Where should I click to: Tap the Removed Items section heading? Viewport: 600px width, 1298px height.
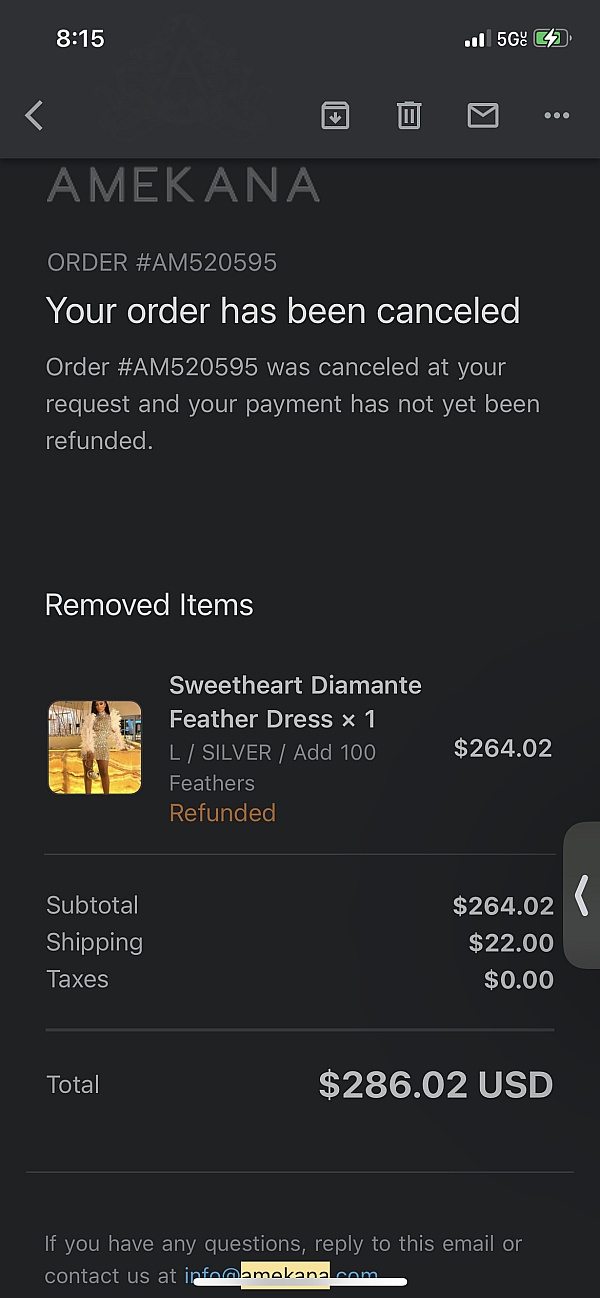(149, 605)
